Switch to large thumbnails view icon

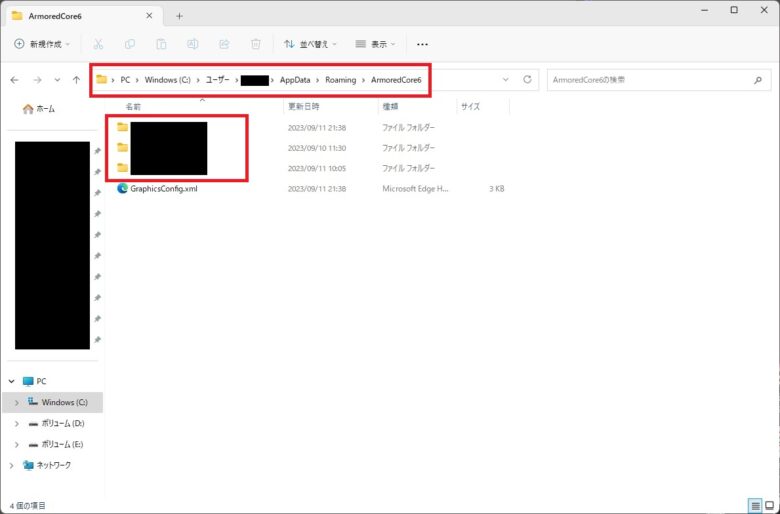coord(768,506)
